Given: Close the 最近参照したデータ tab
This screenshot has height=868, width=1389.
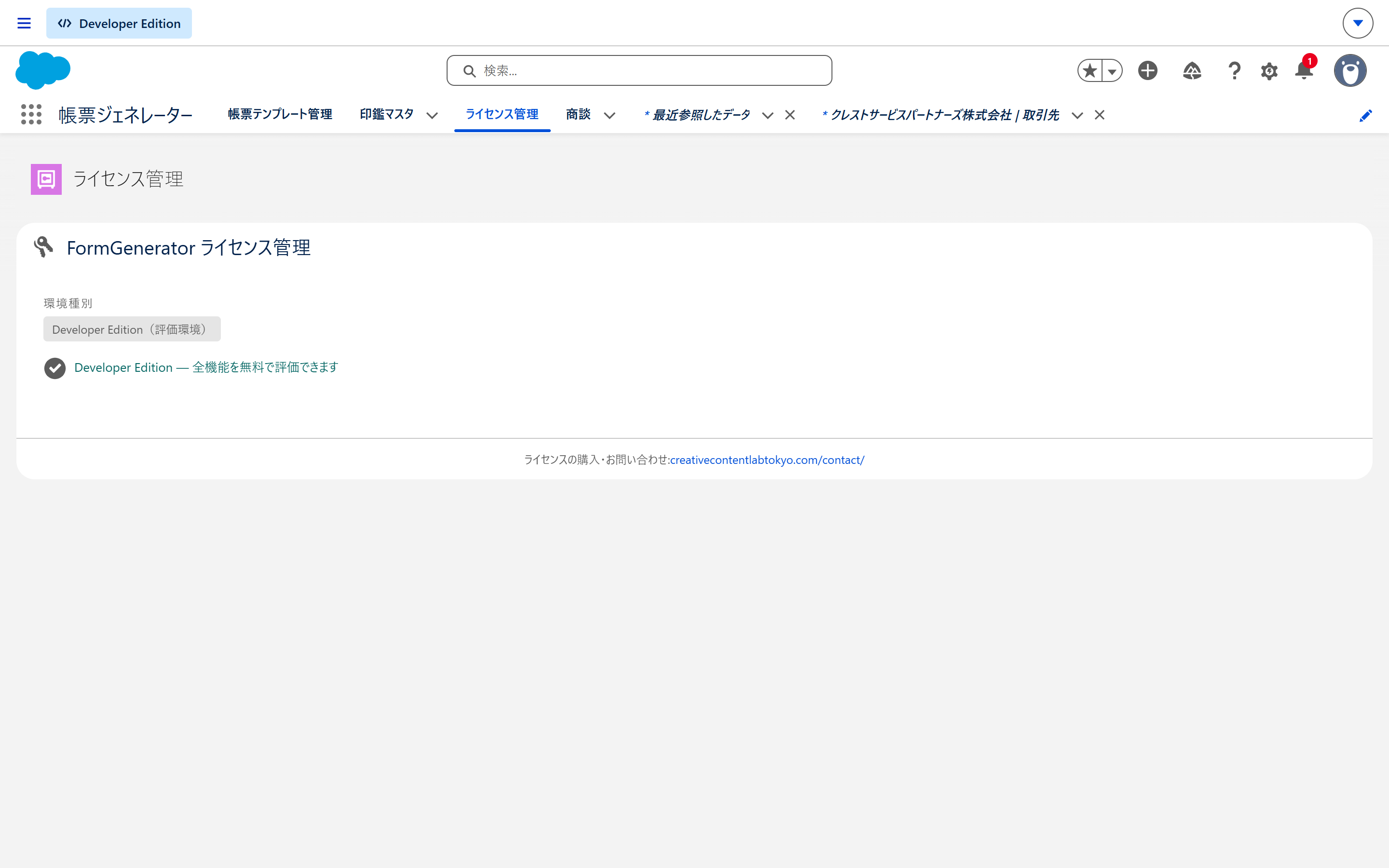Looking at the screenshot, I should pos(790,115).
